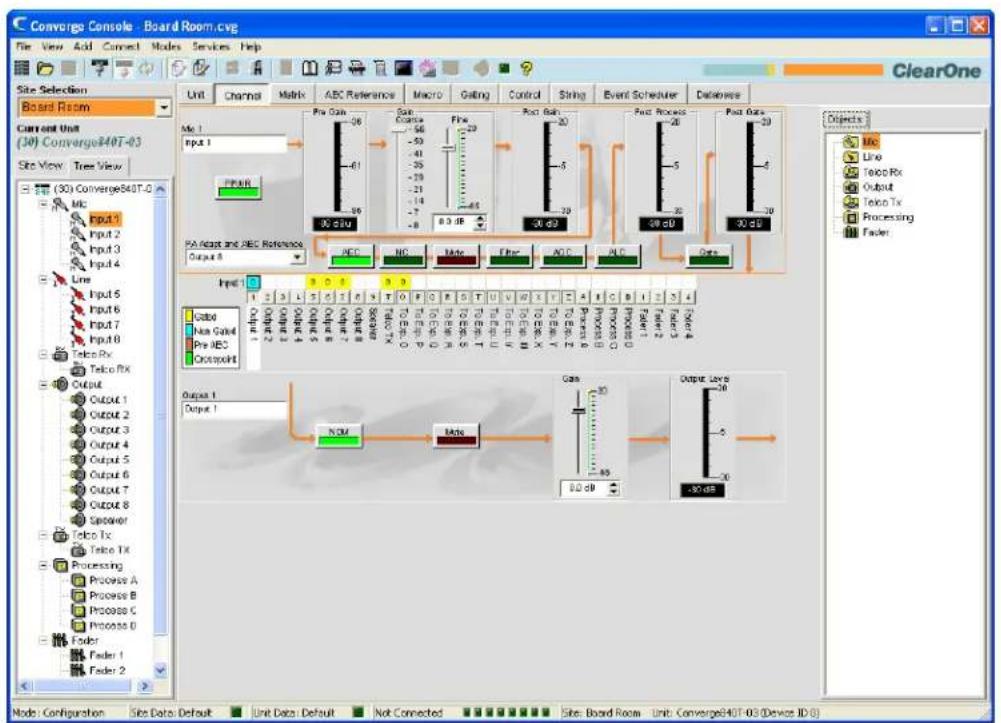The height and width of the screenshot is (723, 1001).
Task: Select the Output object in Objects panel
Action: 869,187
